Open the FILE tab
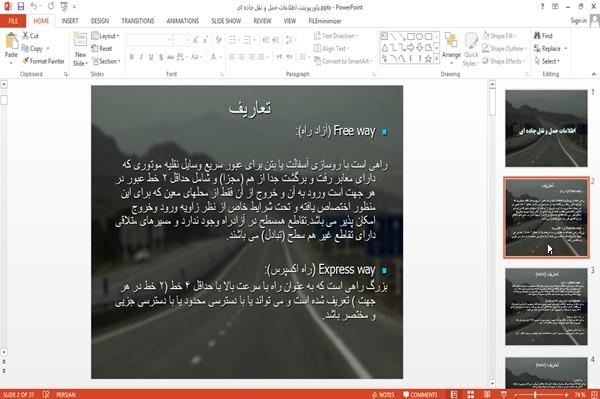 13,21
